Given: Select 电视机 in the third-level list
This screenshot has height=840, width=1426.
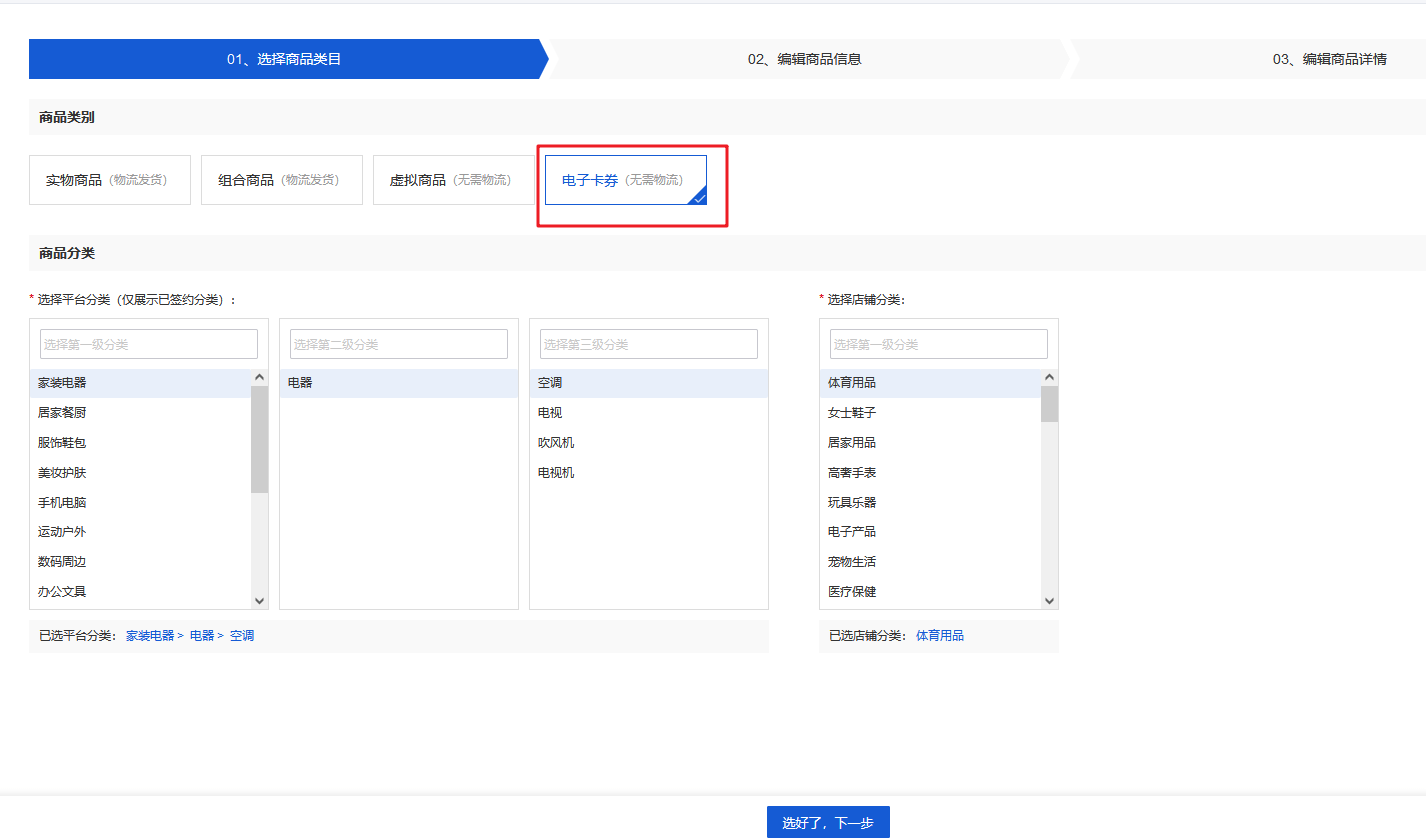Looking at the screenshot, I should [649, 473].
